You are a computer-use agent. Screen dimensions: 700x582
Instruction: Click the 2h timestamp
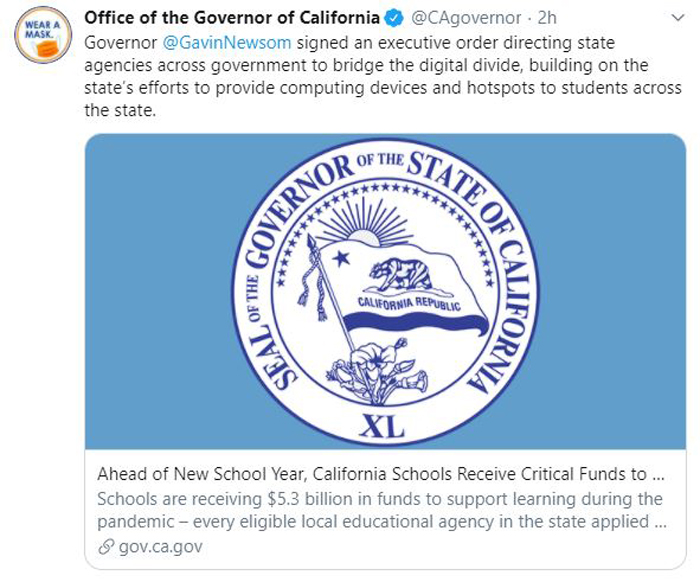tap(547, 18)
